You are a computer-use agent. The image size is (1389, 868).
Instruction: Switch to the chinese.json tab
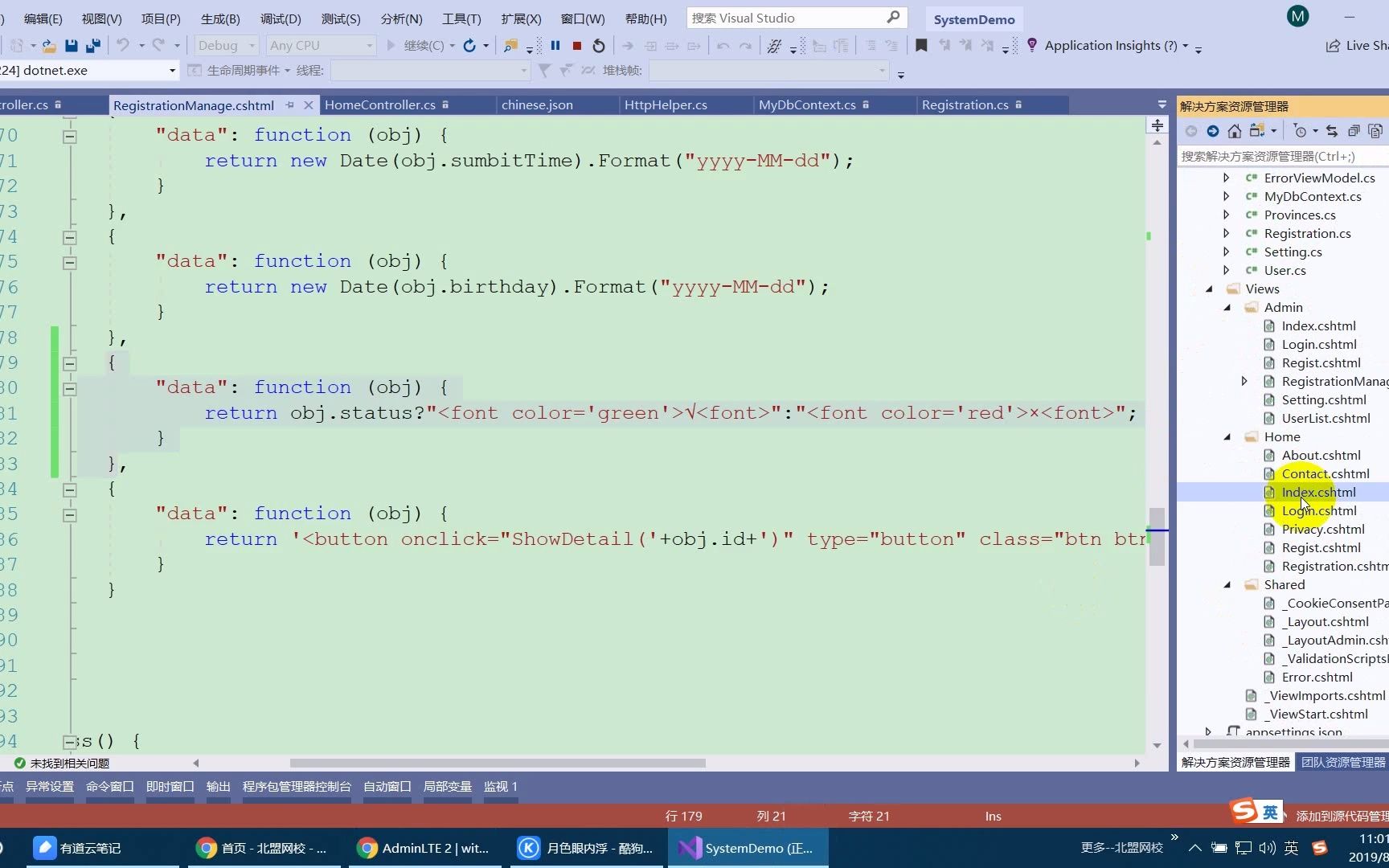pyautogui.click(x=537, y=105)
